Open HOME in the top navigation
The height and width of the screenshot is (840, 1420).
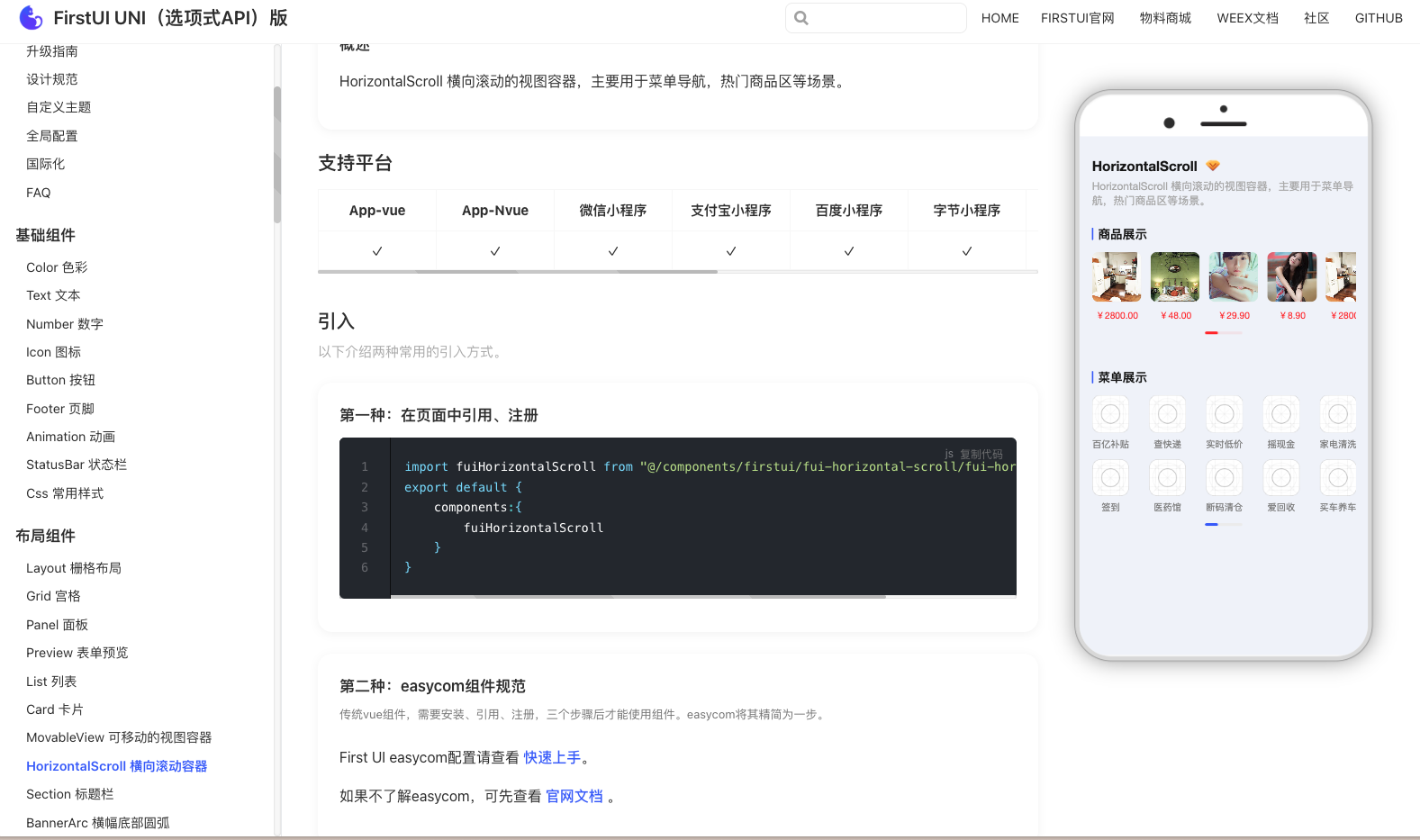pos(1000,18)
